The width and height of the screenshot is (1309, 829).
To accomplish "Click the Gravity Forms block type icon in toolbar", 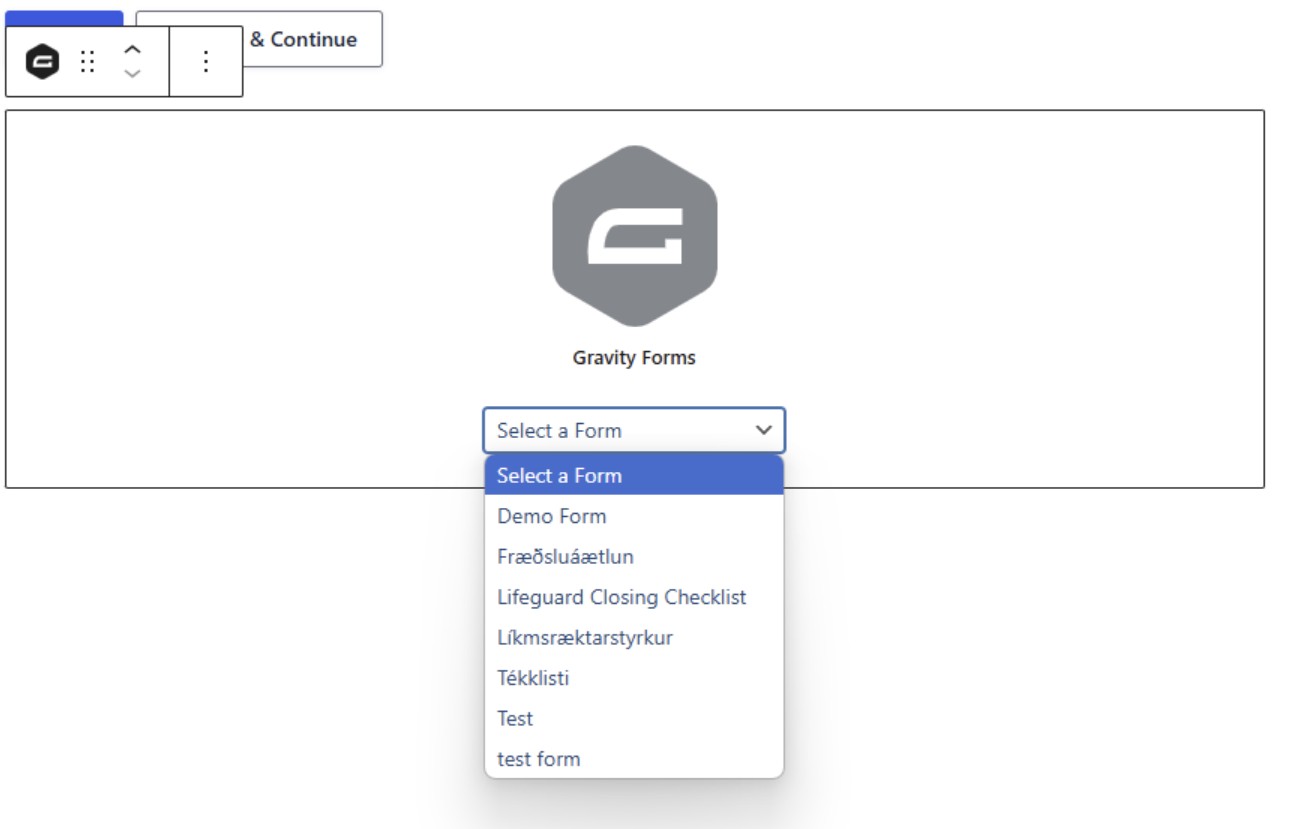I will 42,62.
